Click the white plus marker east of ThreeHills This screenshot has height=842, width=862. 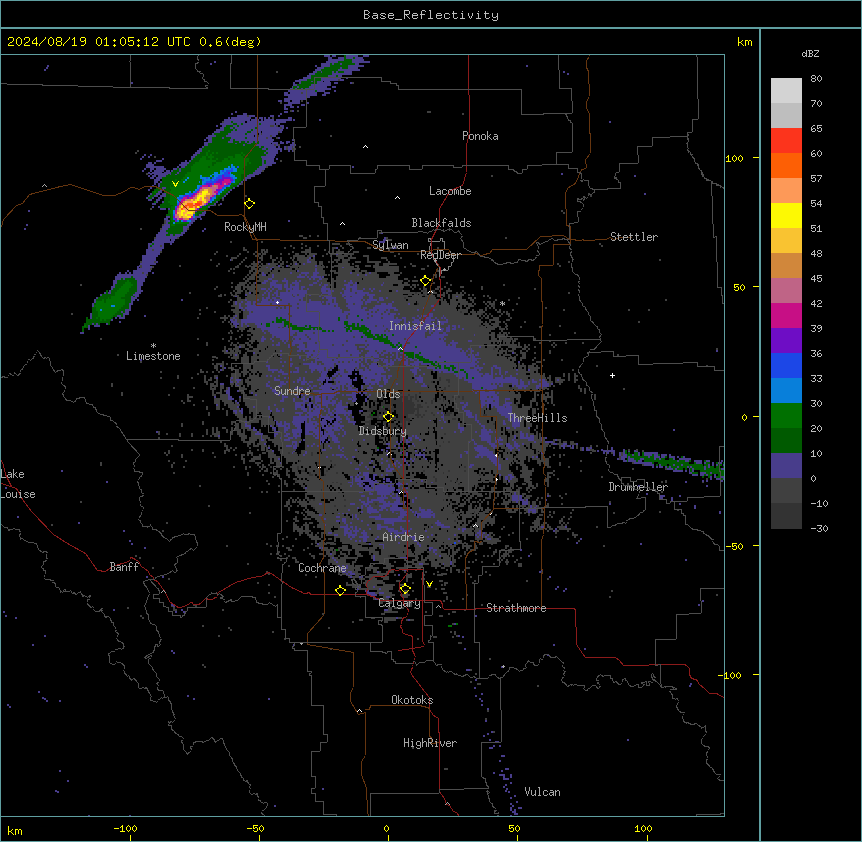[x=612, y=375]
